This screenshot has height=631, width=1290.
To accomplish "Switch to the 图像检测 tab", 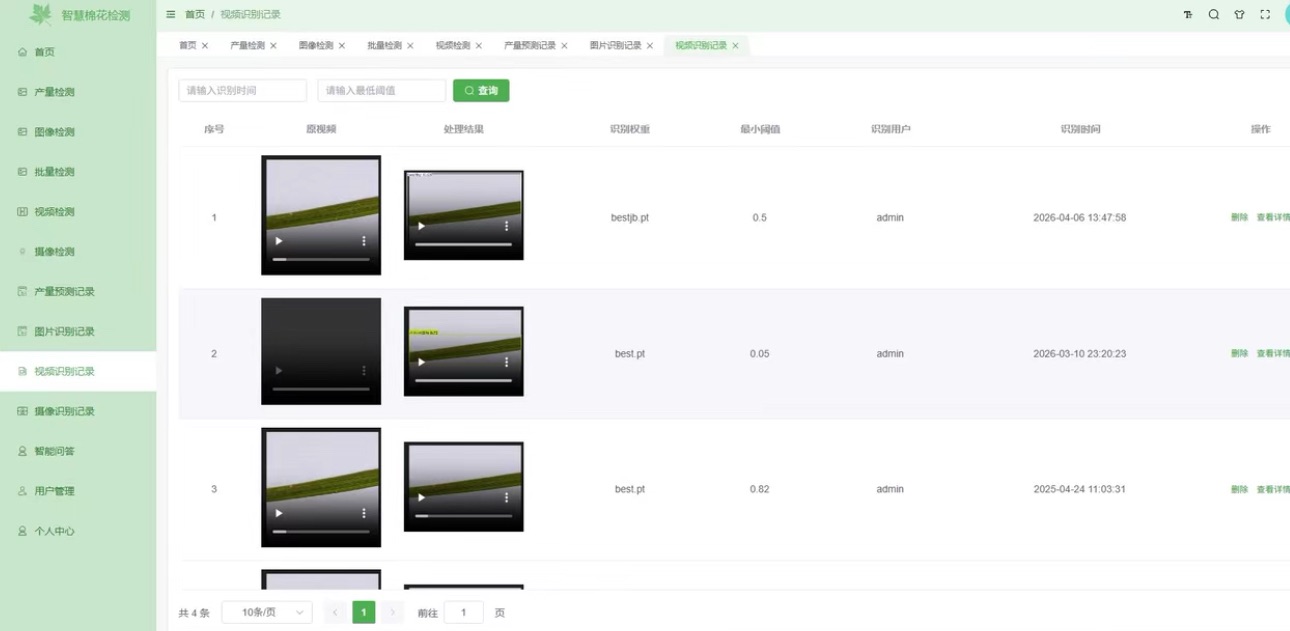I will [x=316, y=46].
